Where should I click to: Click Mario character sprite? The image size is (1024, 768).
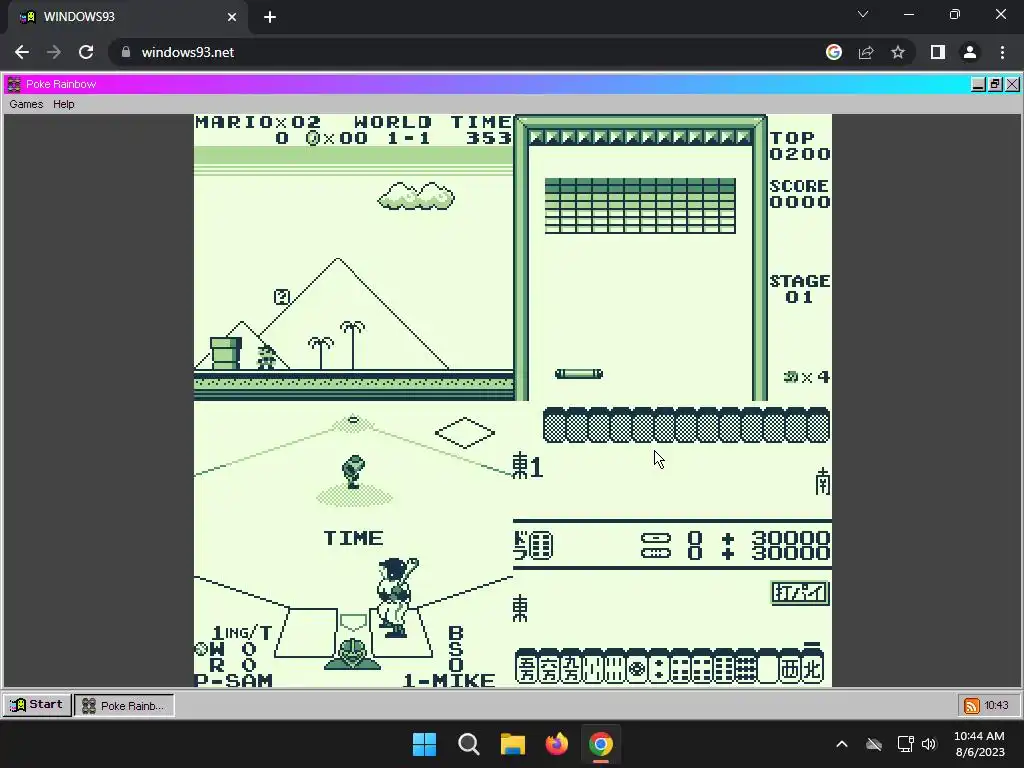point(266,357)
